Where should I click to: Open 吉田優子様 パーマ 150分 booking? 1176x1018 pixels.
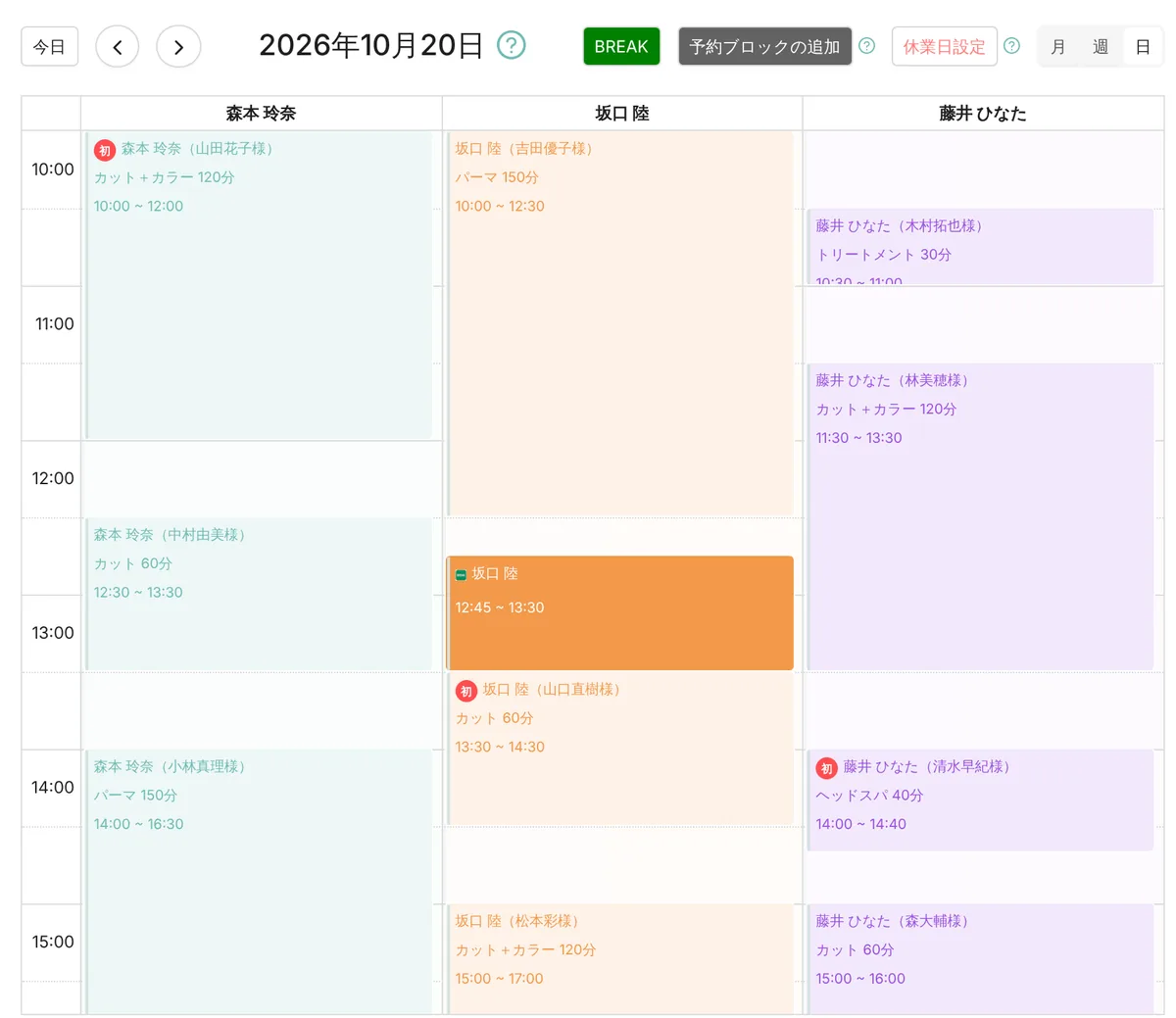pyautogui.click(x=620, y=323)
